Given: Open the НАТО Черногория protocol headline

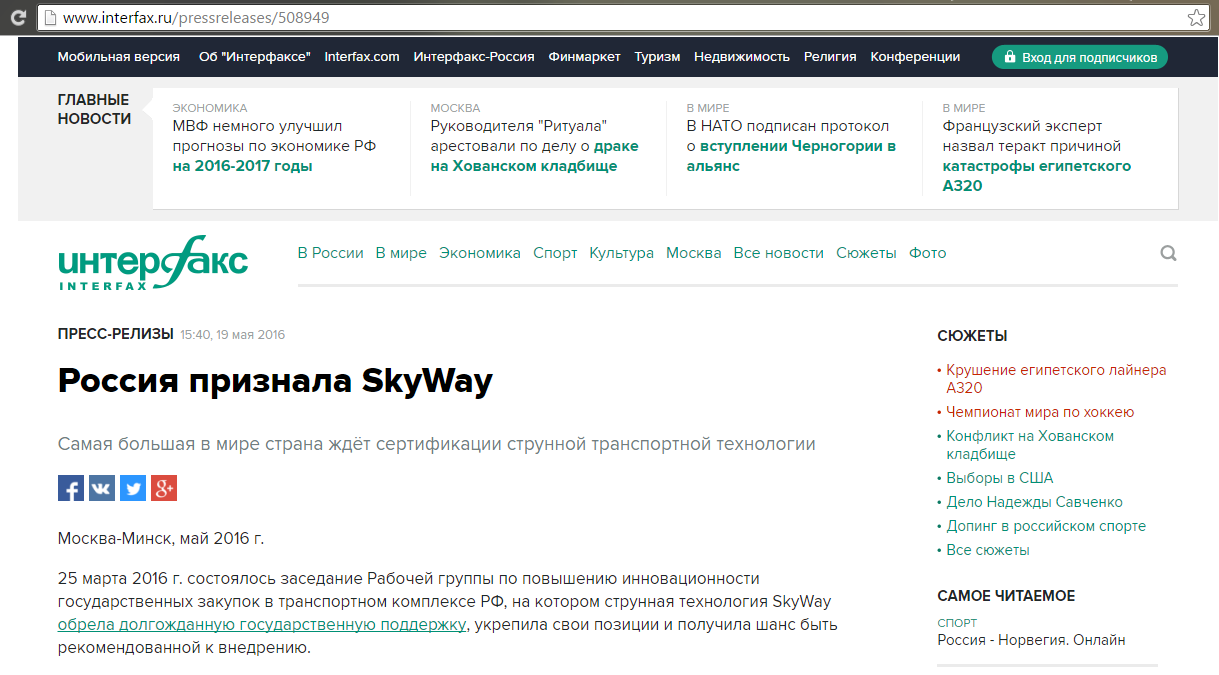Looking at the screenshot, I should (x=791, y=146).
